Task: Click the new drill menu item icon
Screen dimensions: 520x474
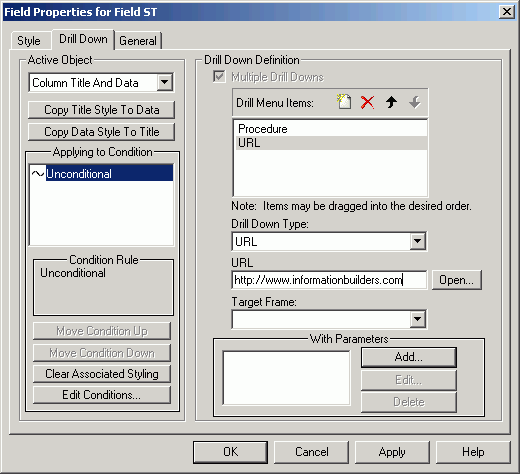Action: point(344,102)
